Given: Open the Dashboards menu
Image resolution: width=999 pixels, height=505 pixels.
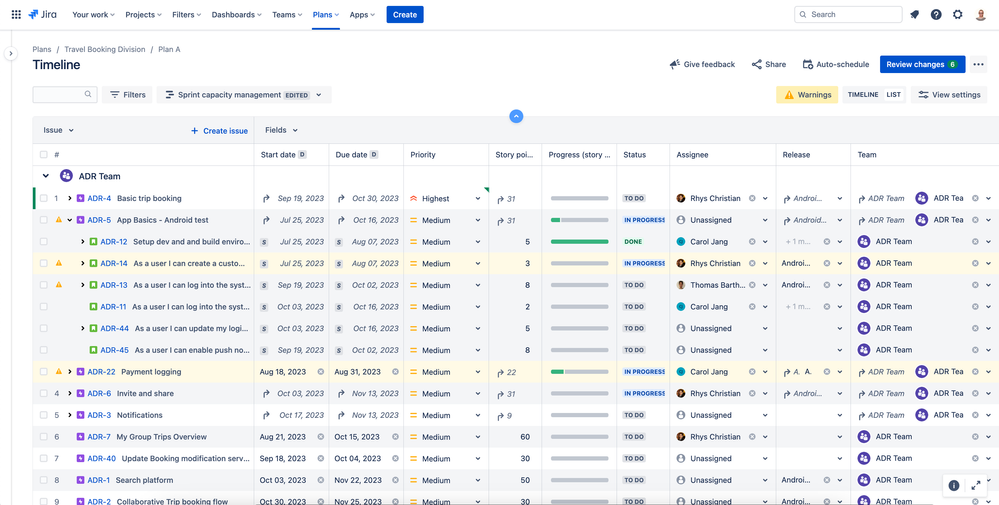Looking at the screenshot, I should [236, 15].
